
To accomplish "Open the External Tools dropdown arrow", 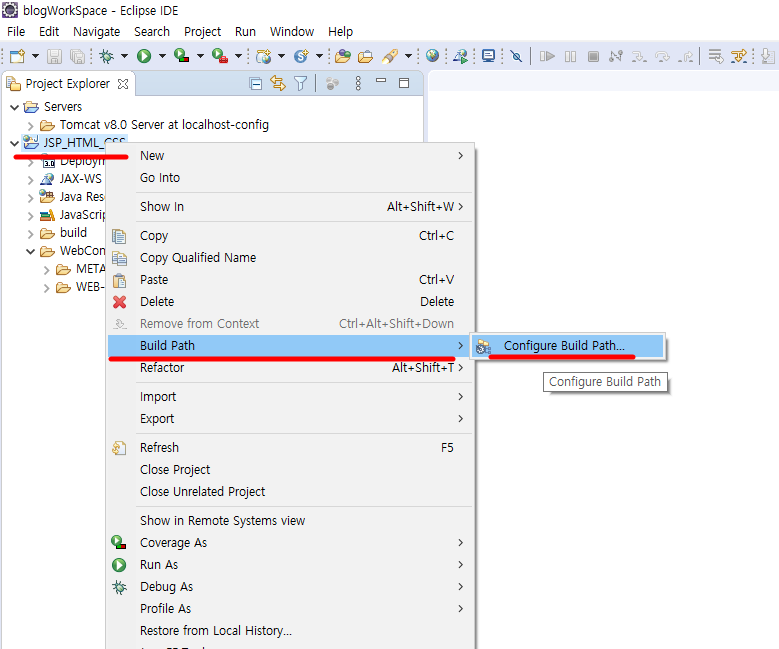I will tap(238, 56).
